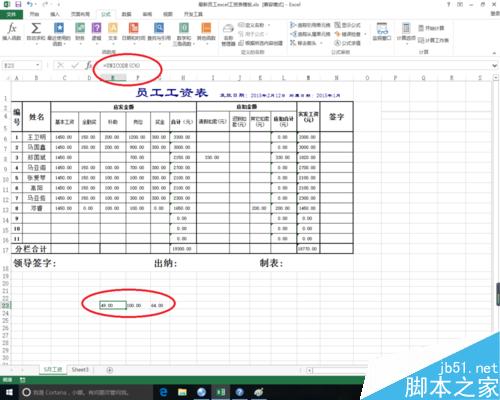Collapse the ribbon with the caret
This screenshot has height=400, width=500.
pos(494,53)
